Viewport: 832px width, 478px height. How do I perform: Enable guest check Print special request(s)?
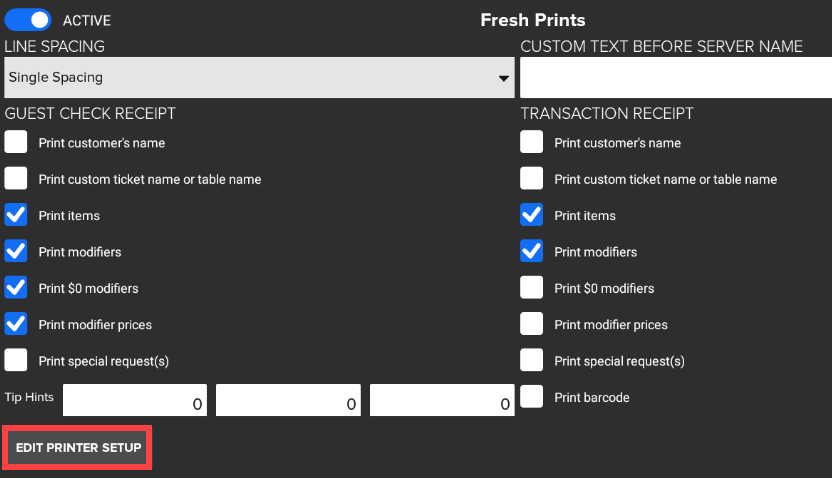coord(16,360)
